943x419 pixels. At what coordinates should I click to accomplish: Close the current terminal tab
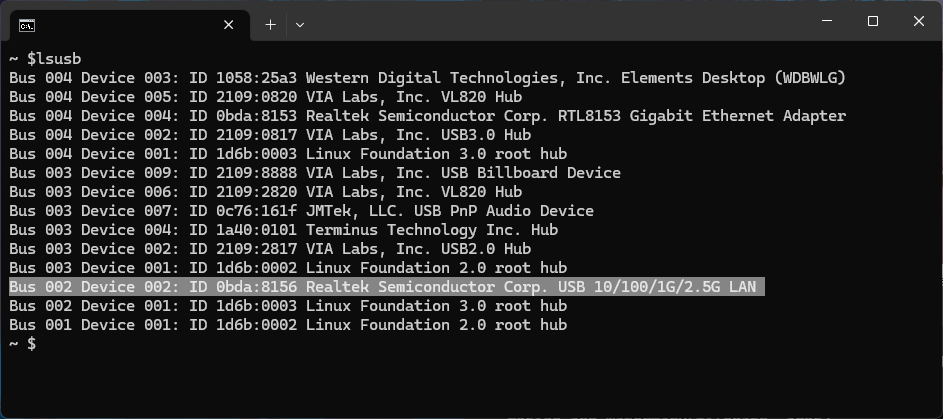click(x=229, y=25)
